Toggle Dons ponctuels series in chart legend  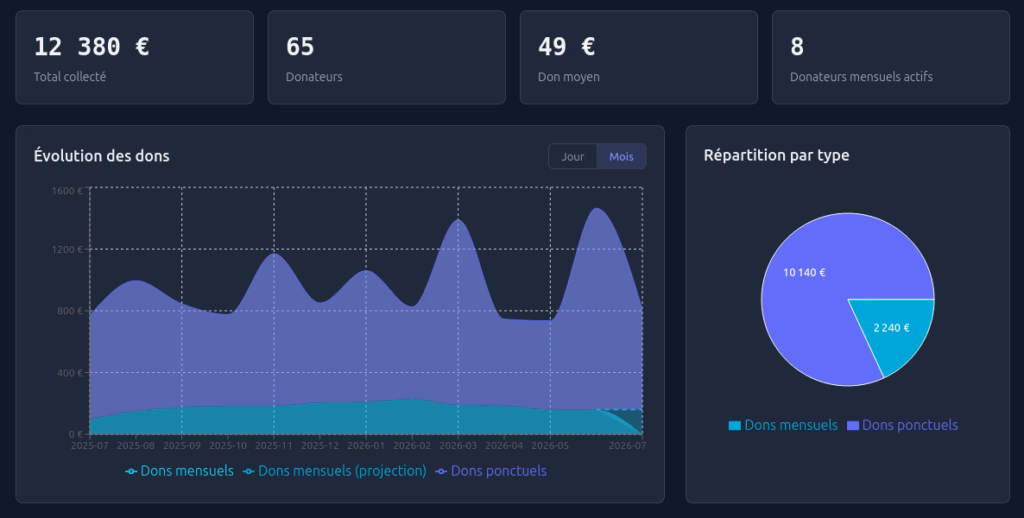pyautogui.click(x=490, y=471)
